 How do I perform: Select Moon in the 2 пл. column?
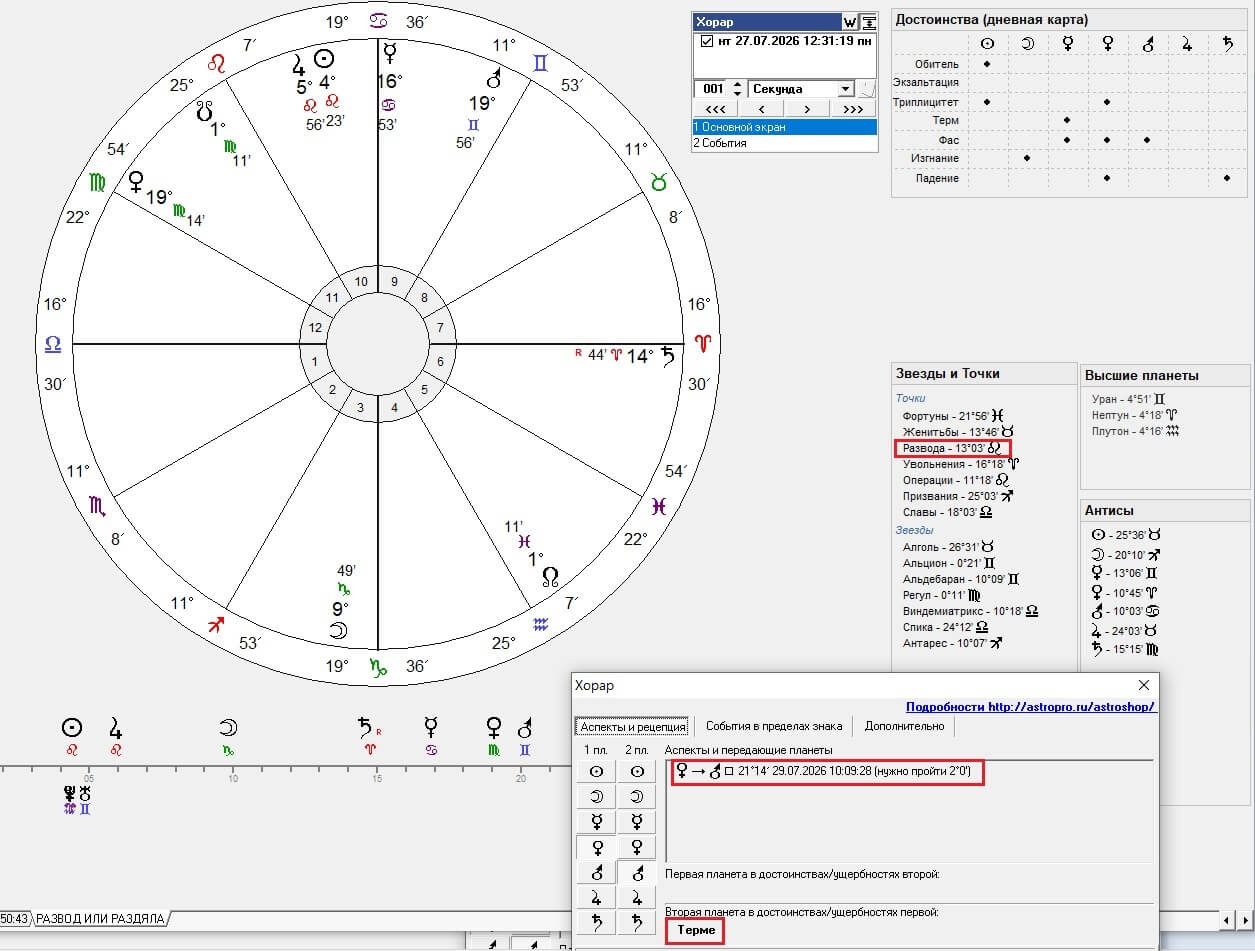[636, 797]
